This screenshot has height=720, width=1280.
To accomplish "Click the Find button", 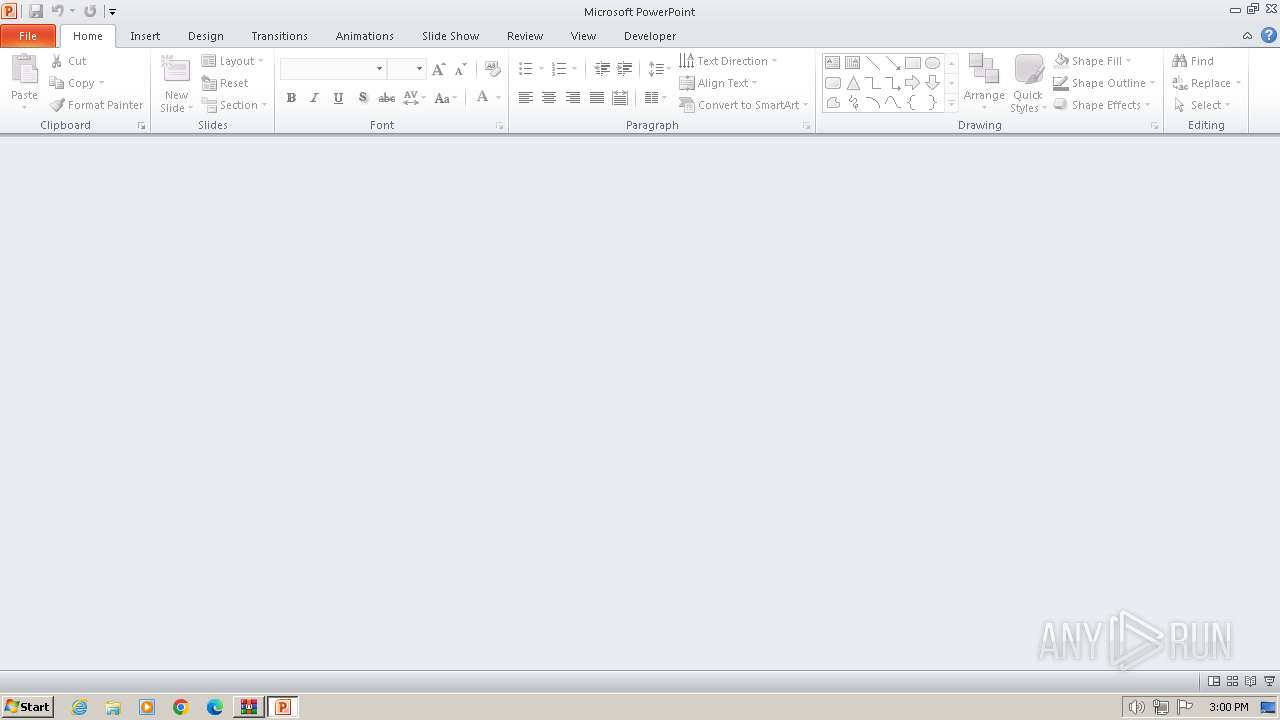I will point(1193,61).
